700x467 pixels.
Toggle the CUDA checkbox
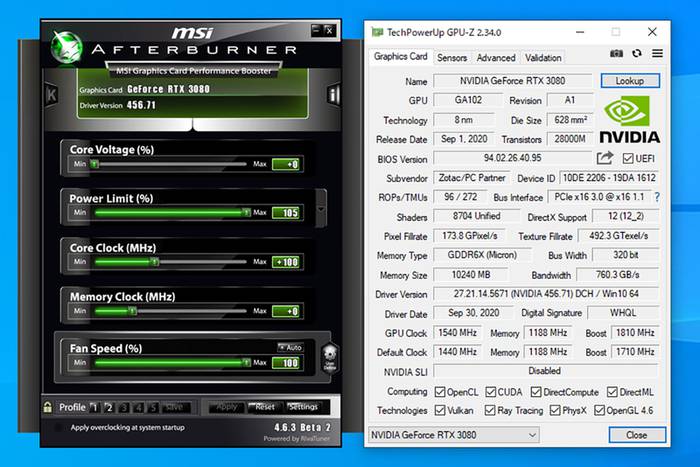(491, 392)
